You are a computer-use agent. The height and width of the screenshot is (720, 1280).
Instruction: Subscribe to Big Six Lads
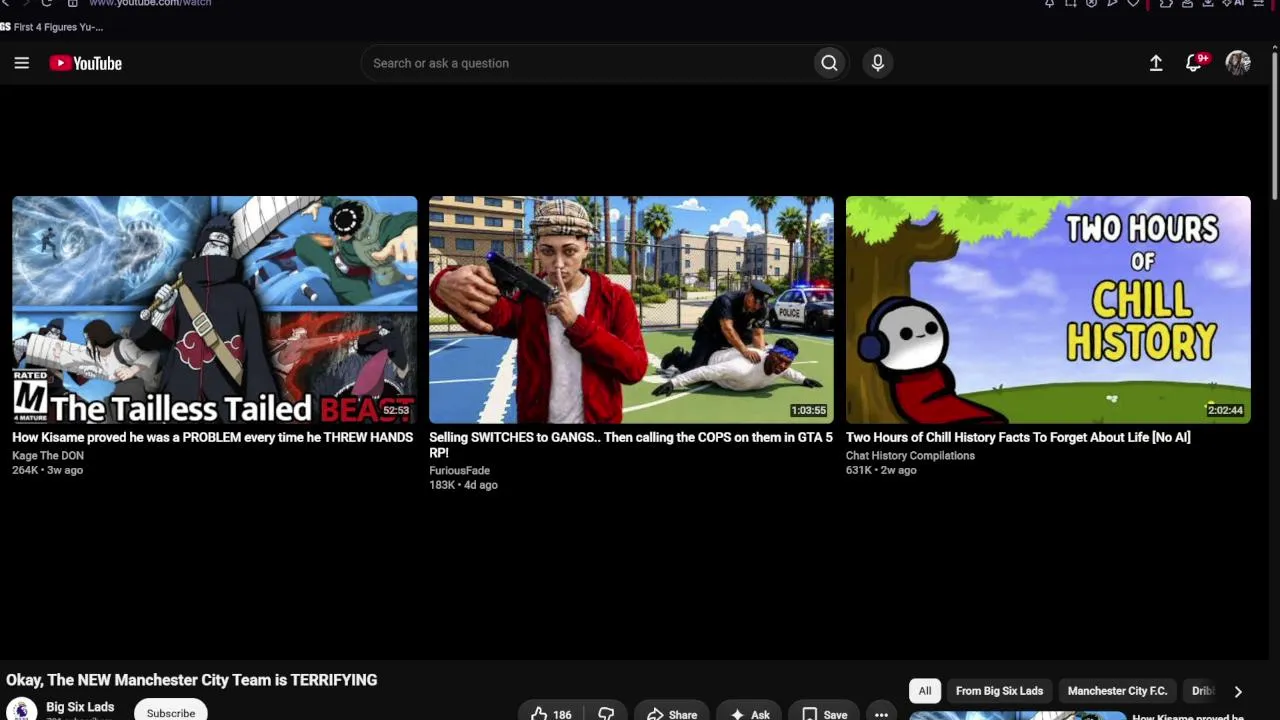pos(171,712)
